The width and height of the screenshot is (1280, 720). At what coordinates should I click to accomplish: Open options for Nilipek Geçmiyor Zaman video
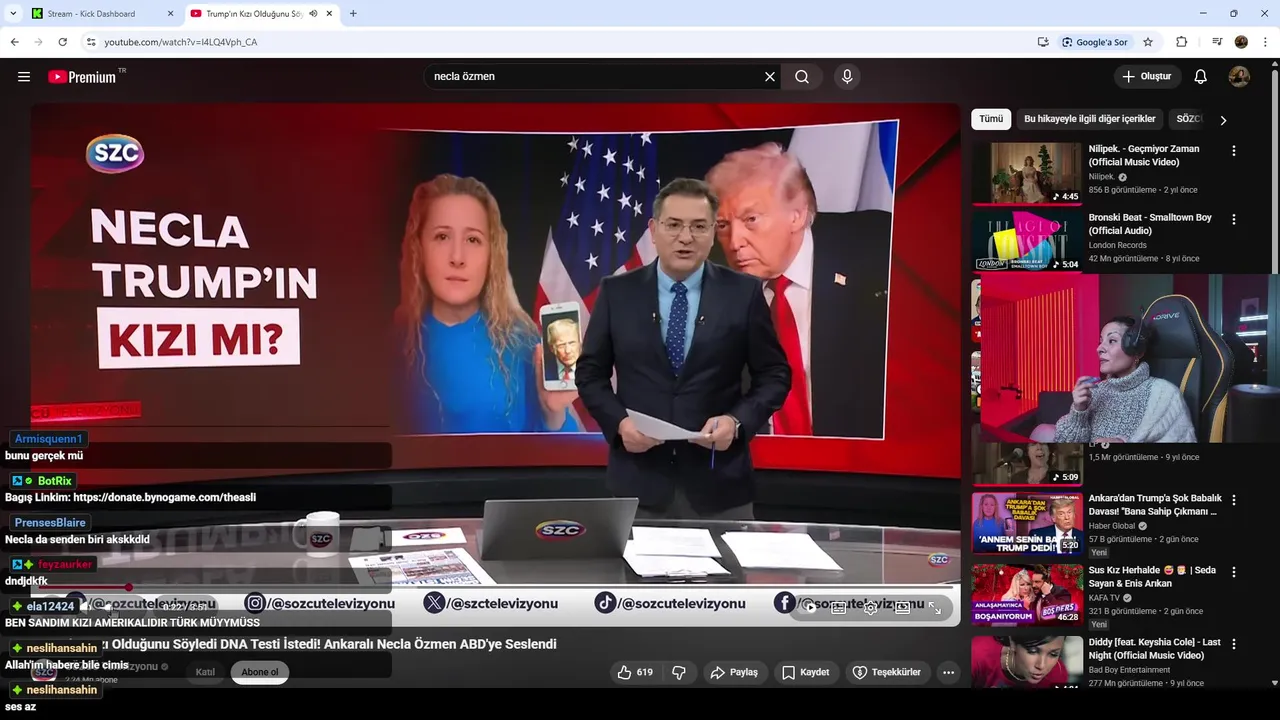pyautogui.click(x=1233, y=151)
